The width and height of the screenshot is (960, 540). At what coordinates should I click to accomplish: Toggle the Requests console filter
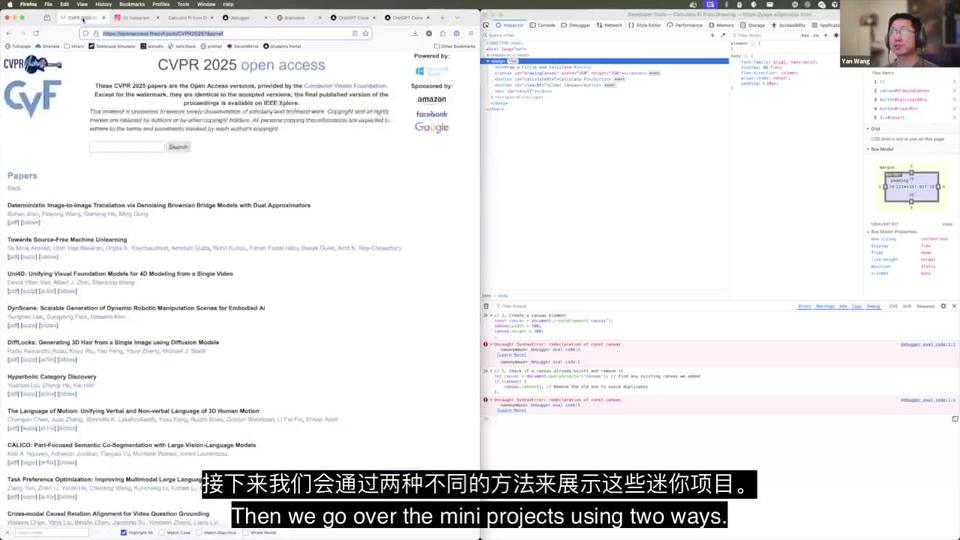925,306
